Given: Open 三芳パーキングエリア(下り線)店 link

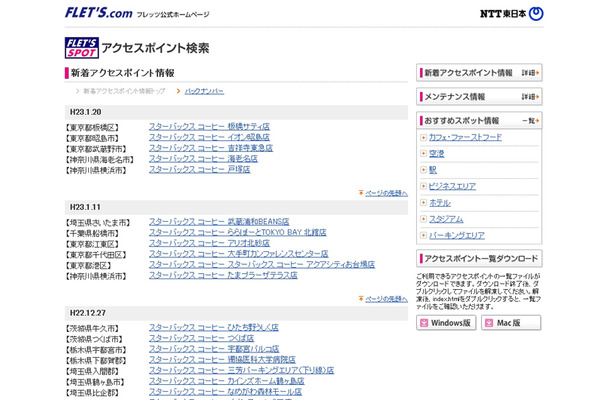Looking at the screenshot, I should pyautogui.click(x=241, y=370).
